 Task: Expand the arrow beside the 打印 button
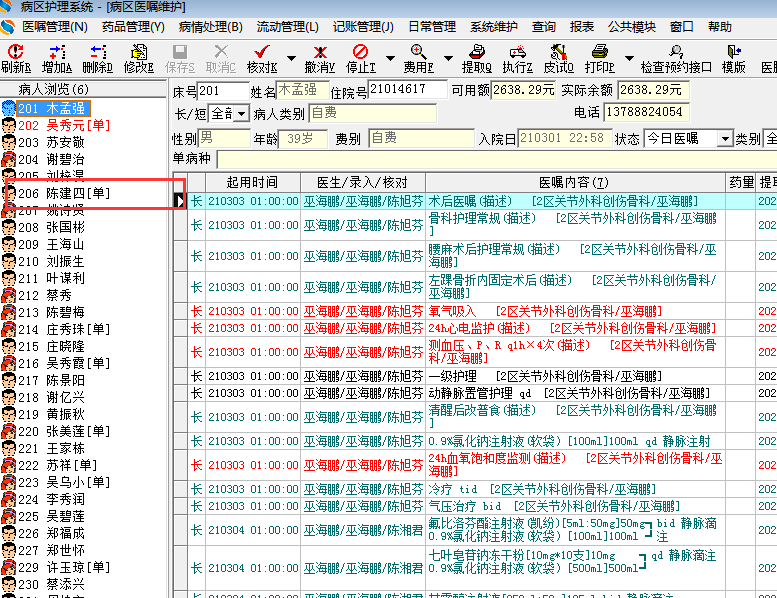(x=629, y=58)
